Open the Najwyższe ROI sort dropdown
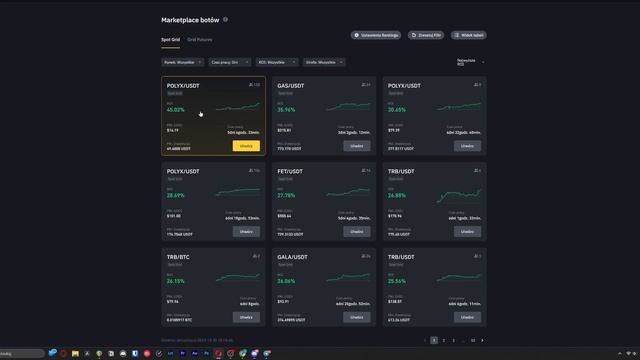Viewport: 640px width, 360px height. click(x=470, y=62)
